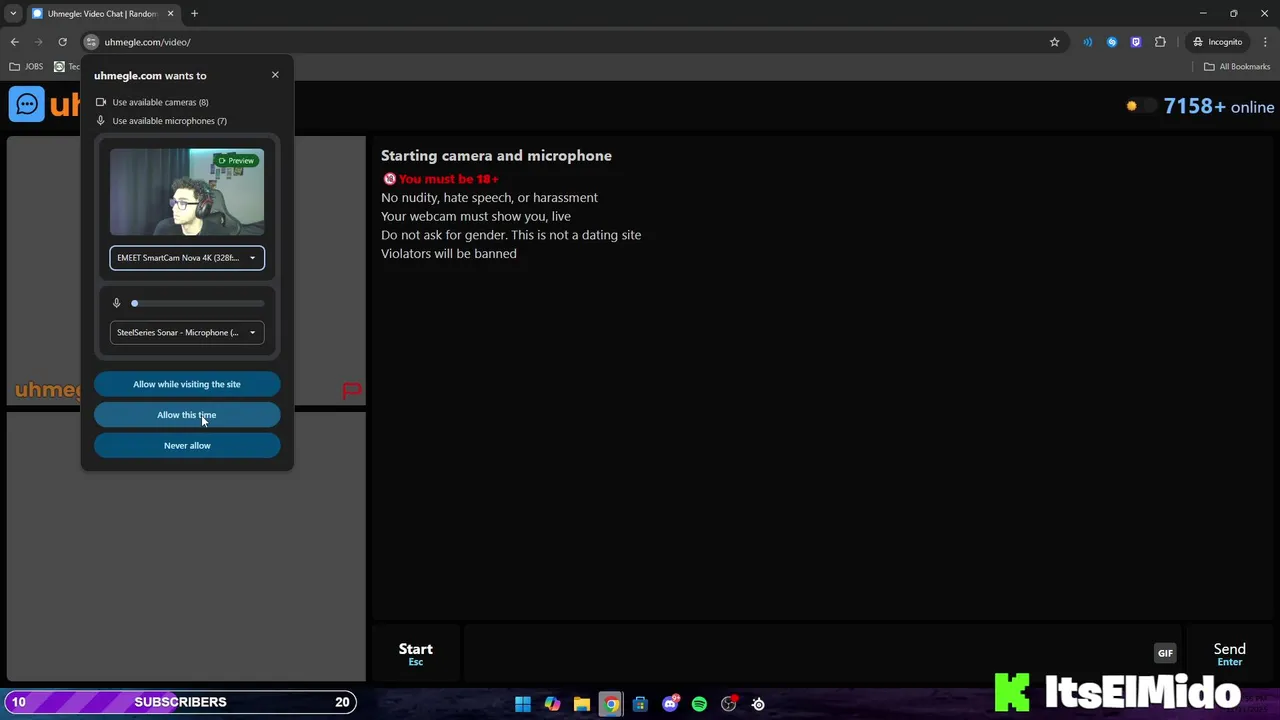
Task: Click Allow while visiting the site
Action: (x=187, y=384)
